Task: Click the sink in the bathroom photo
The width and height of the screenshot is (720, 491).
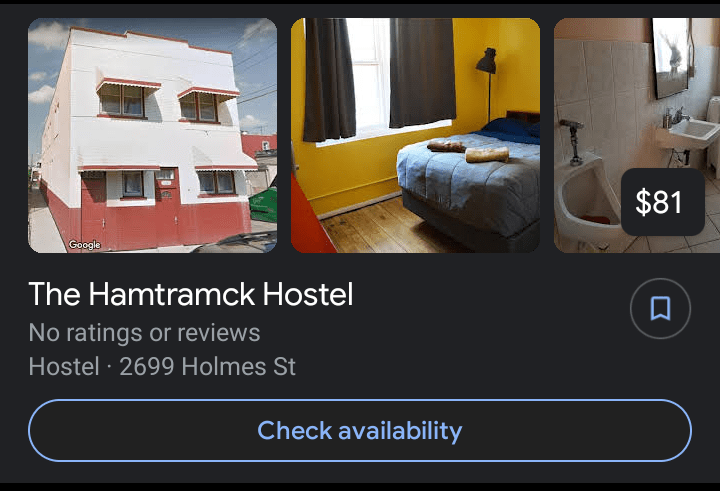Action: (x=687, y=132)
